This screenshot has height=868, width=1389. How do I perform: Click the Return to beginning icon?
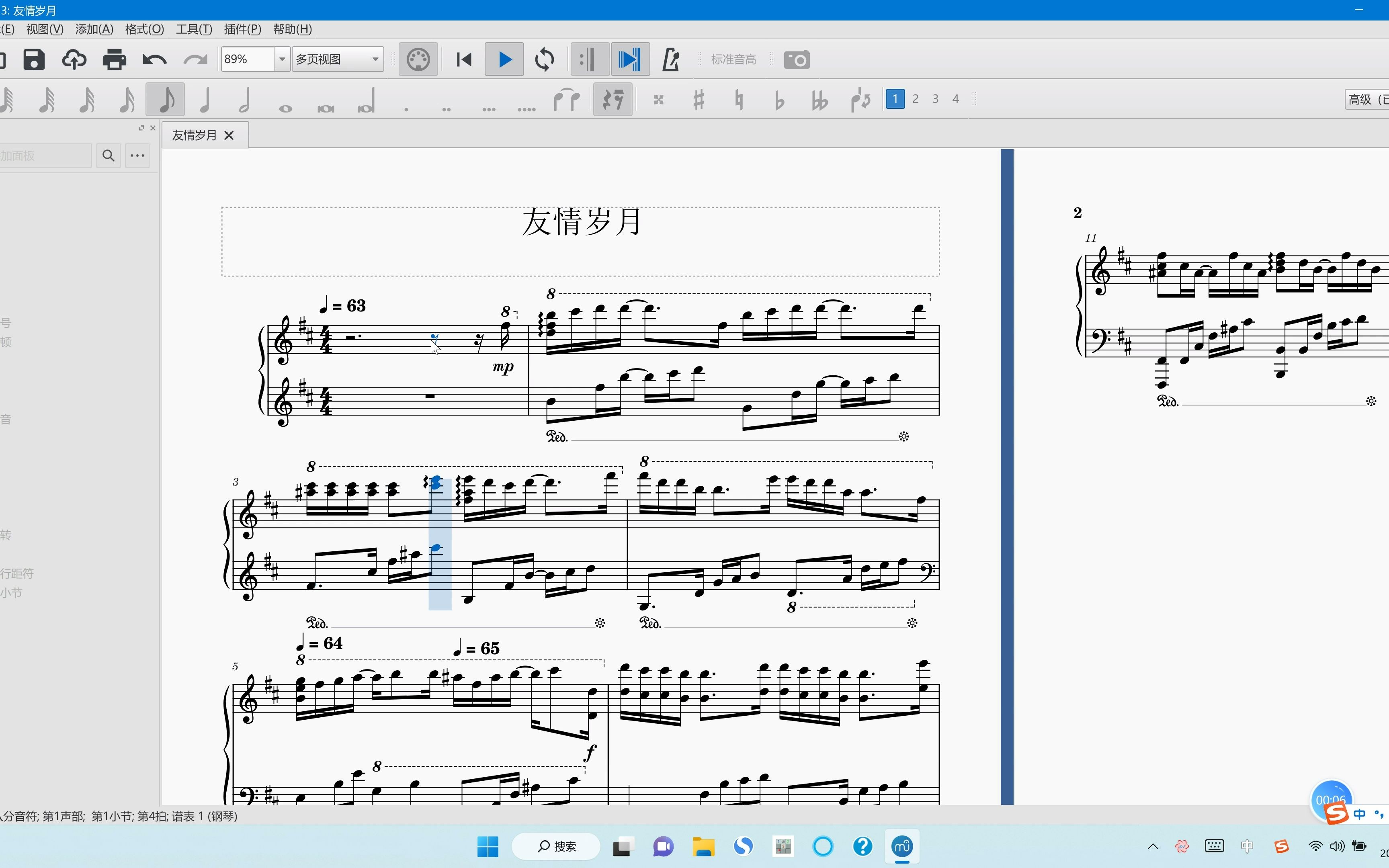click(x=463, y=60)
